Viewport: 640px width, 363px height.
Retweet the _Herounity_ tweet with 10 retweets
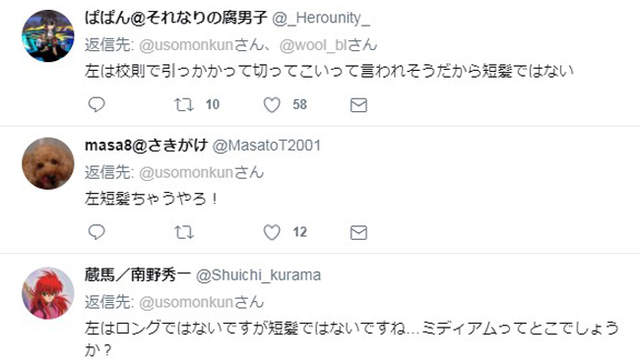coord(184,105)
